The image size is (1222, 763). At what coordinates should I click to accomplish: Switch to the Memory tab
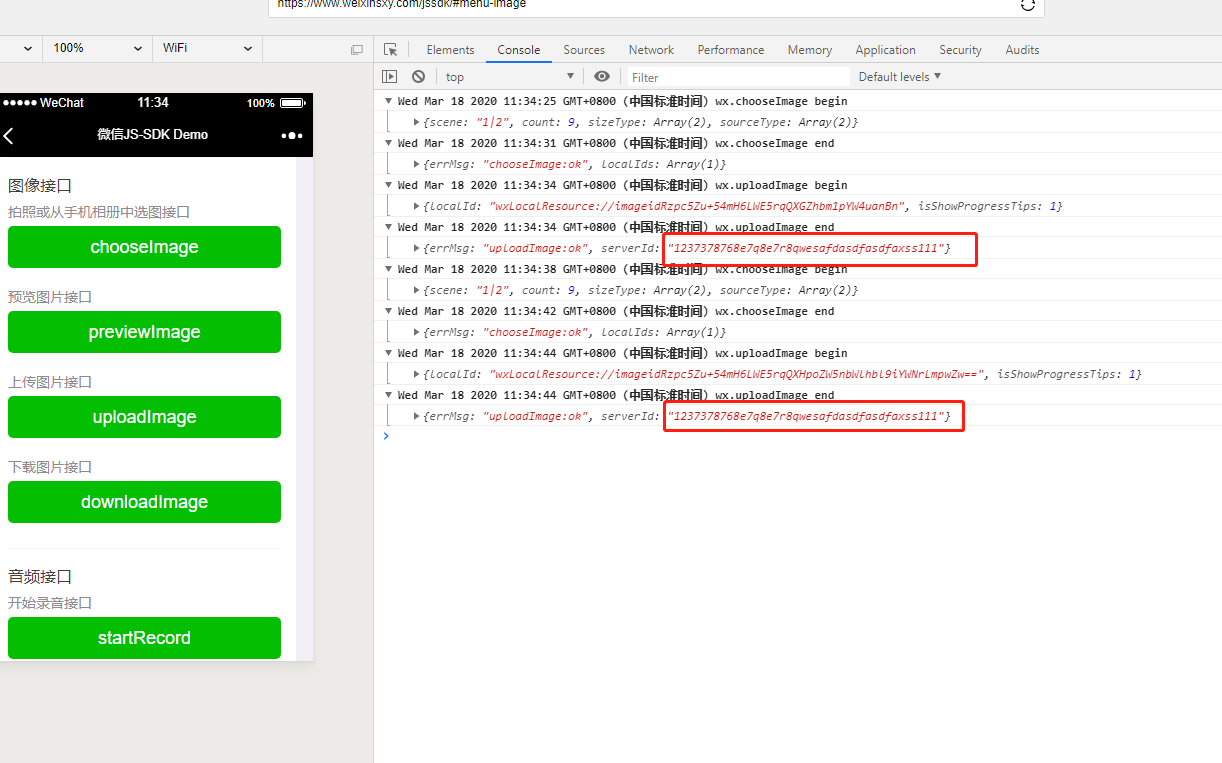coord(810,49)
